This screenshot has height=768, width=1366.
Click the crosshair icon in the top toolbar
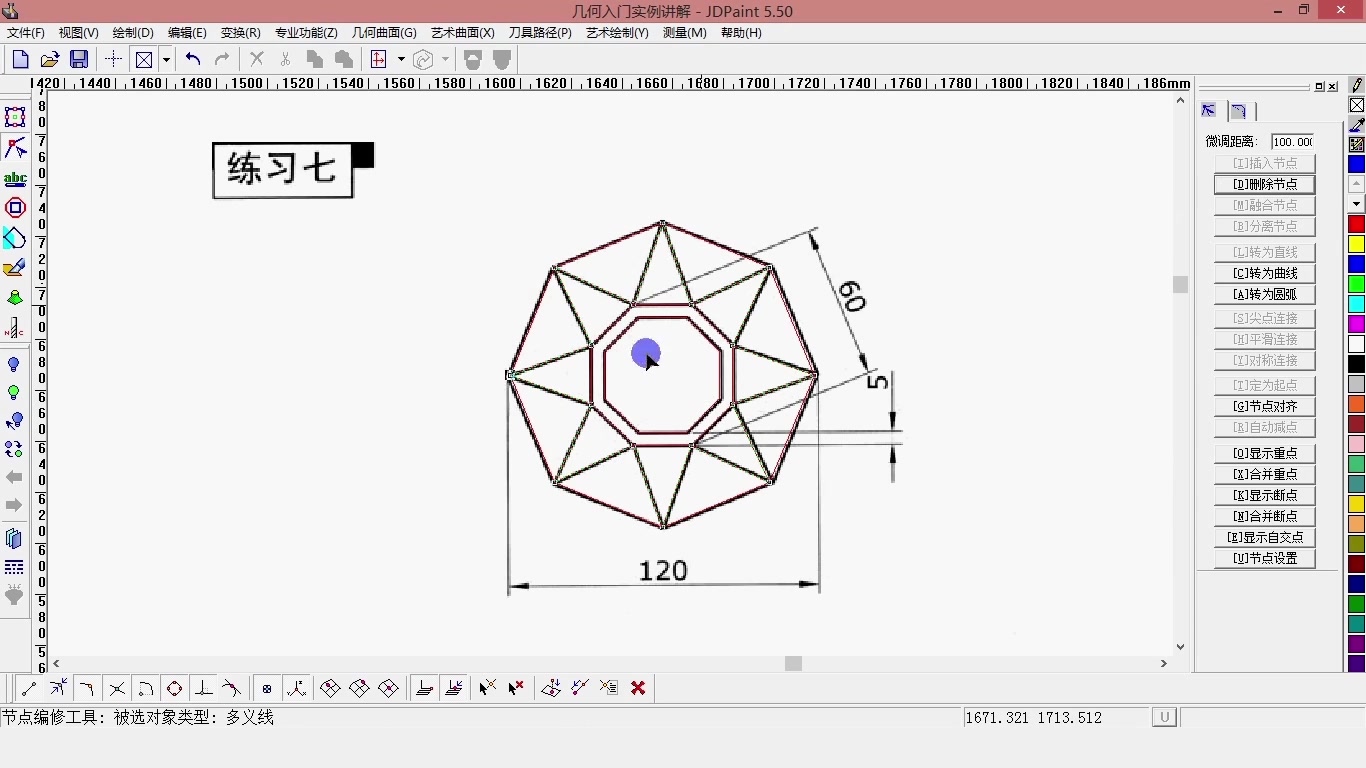tap(114, 60)
